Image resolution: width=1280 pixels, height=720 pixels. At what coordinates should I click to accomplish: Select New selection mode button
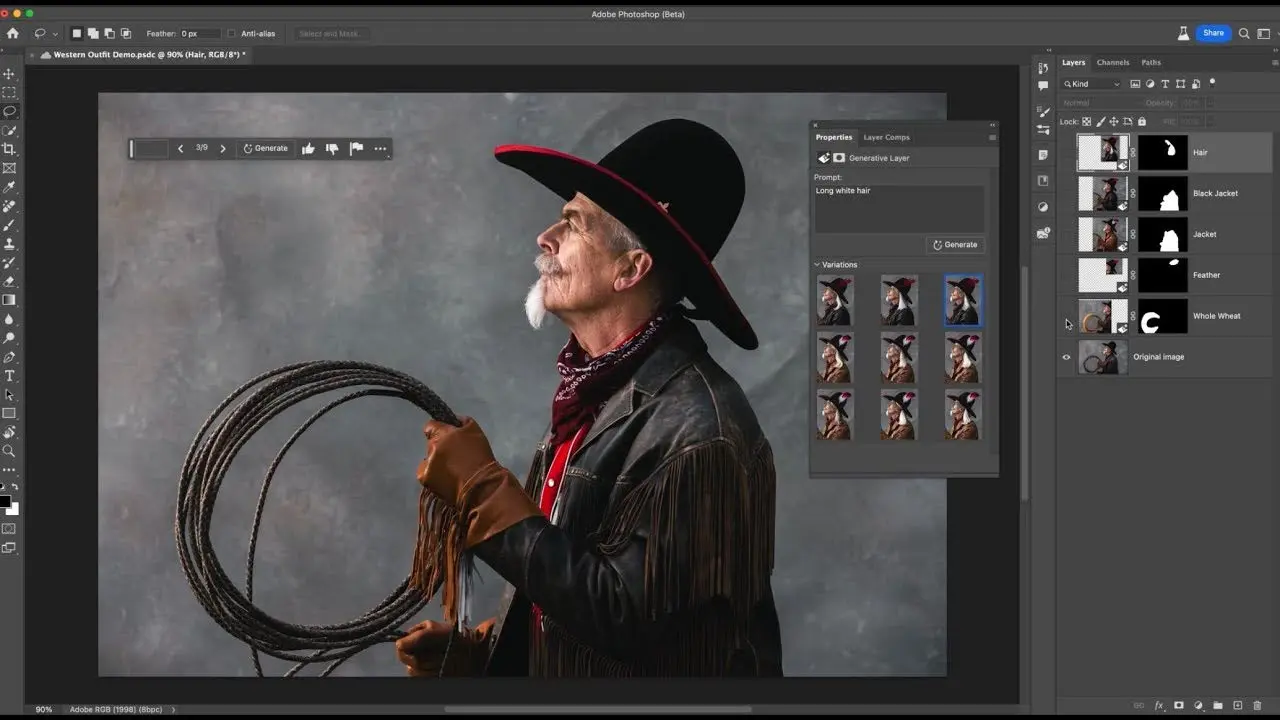(x=76, y=33)
